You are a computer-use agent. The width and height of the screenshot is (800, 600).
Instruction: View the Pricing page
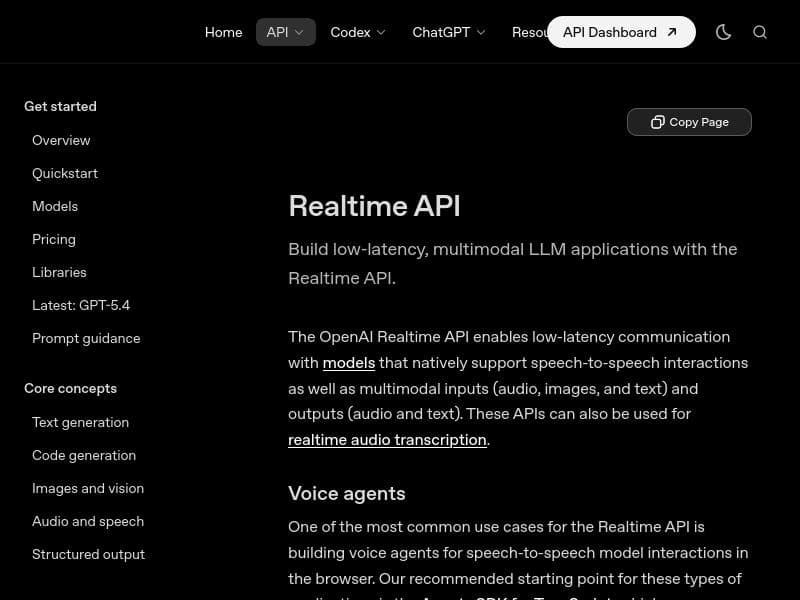tap(54, 239)
